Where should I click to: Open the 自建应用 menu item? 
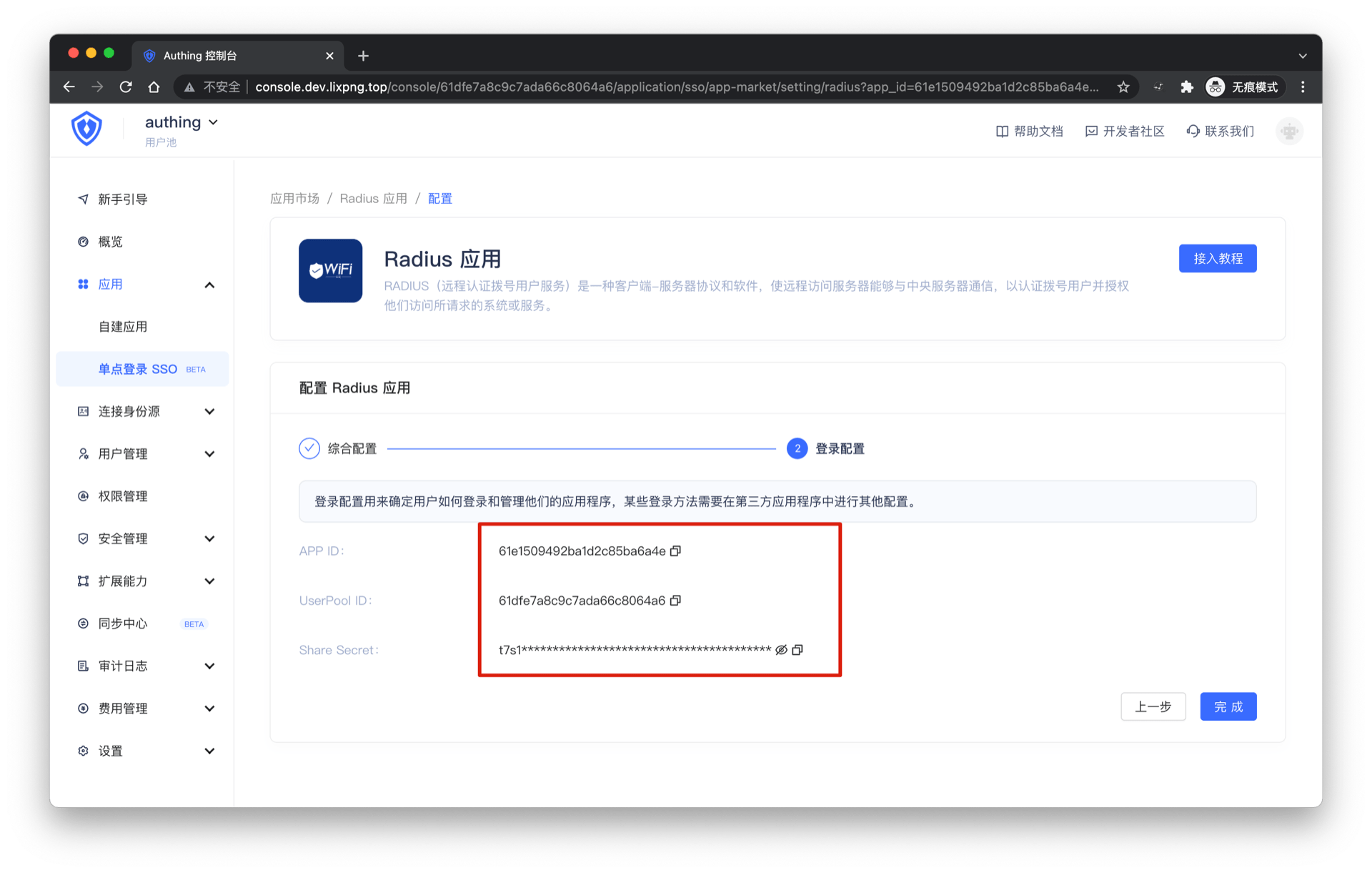(123, 327)
